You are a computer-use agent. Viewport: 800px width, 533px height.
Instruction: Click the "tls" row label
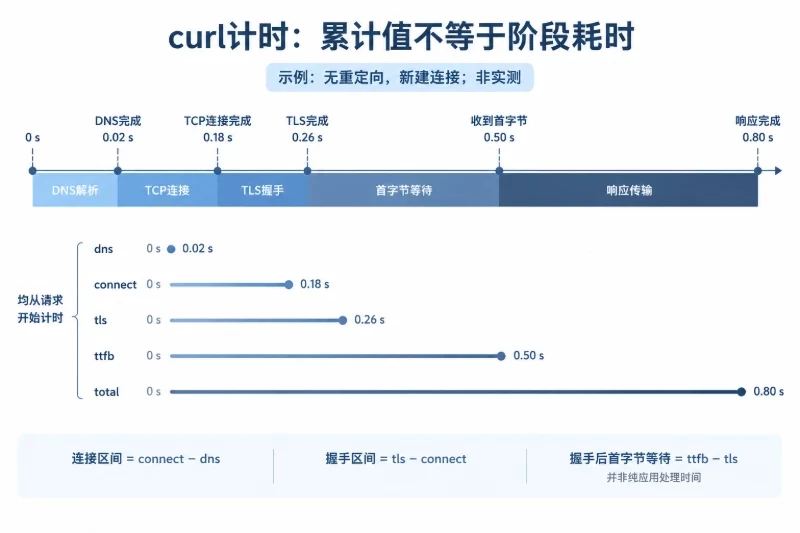[101, 320]
